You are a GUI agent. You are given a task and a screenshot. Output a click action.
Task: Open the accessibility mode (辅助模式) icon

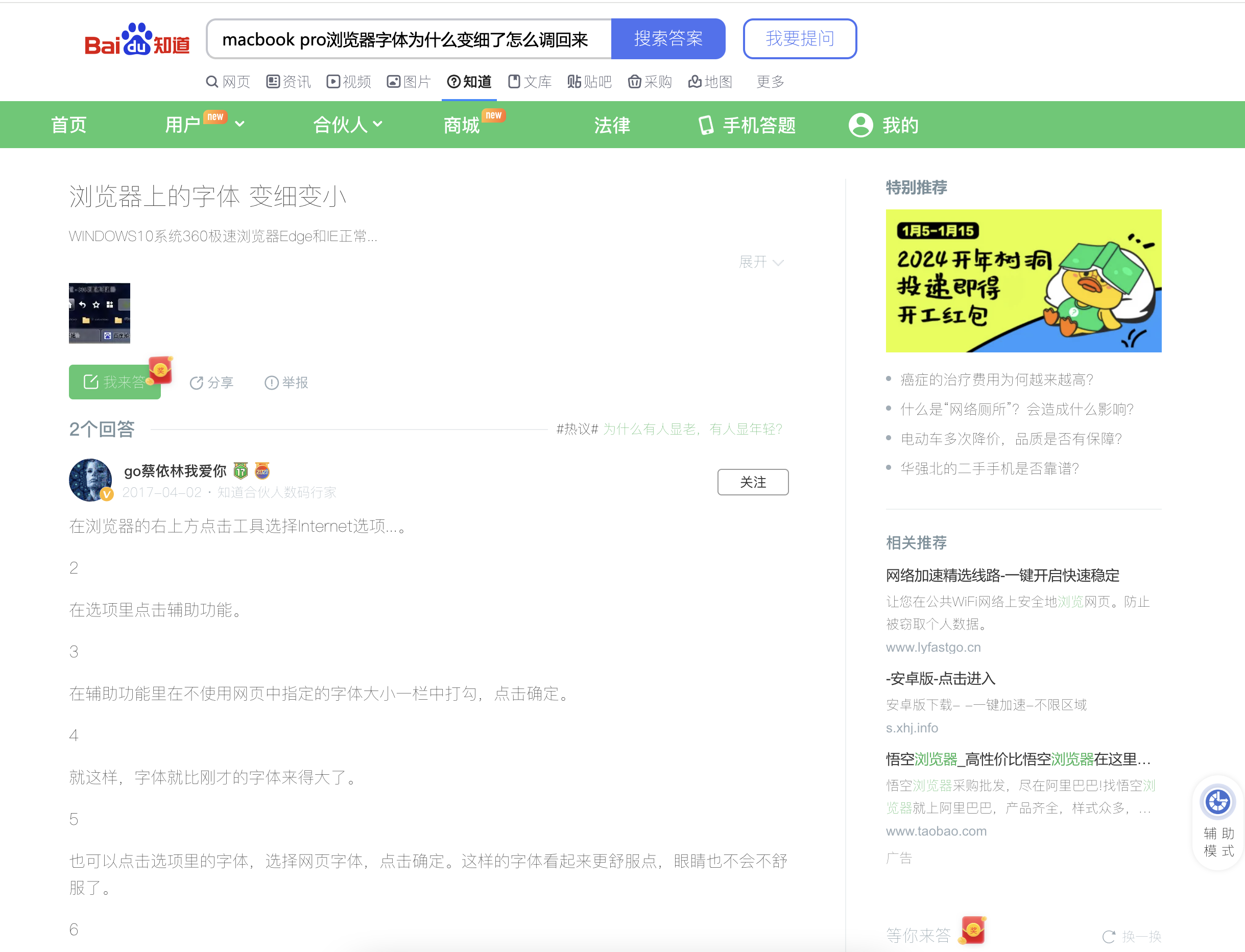[x=1217, y=802]
